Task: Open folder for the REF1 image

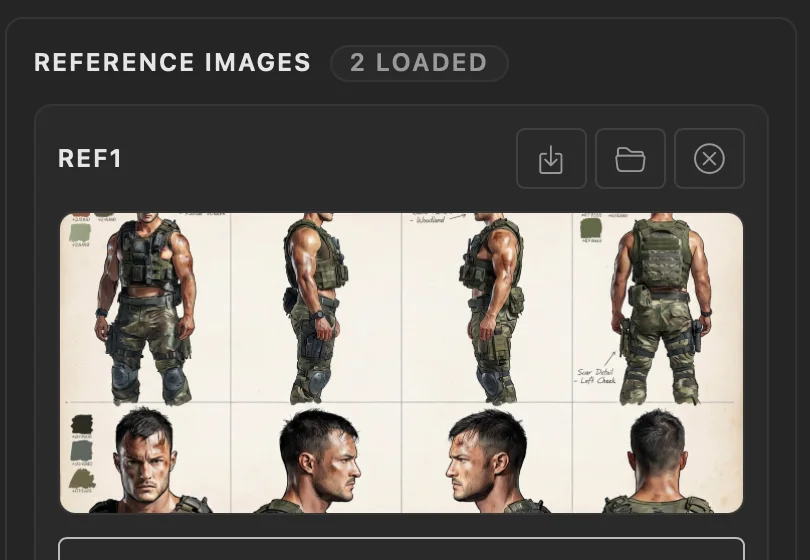Action: (630, 159)
